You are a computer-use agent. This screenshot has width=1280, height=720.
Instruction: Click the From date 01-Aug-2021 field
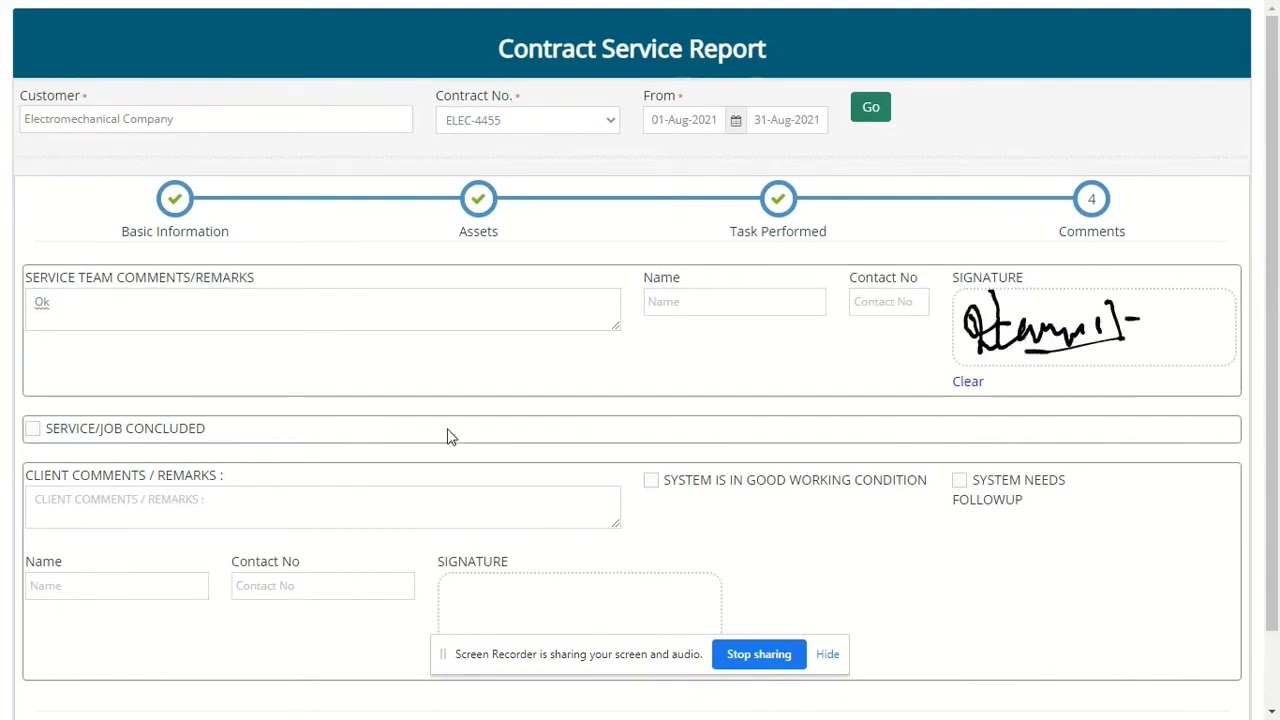[685, 120]
